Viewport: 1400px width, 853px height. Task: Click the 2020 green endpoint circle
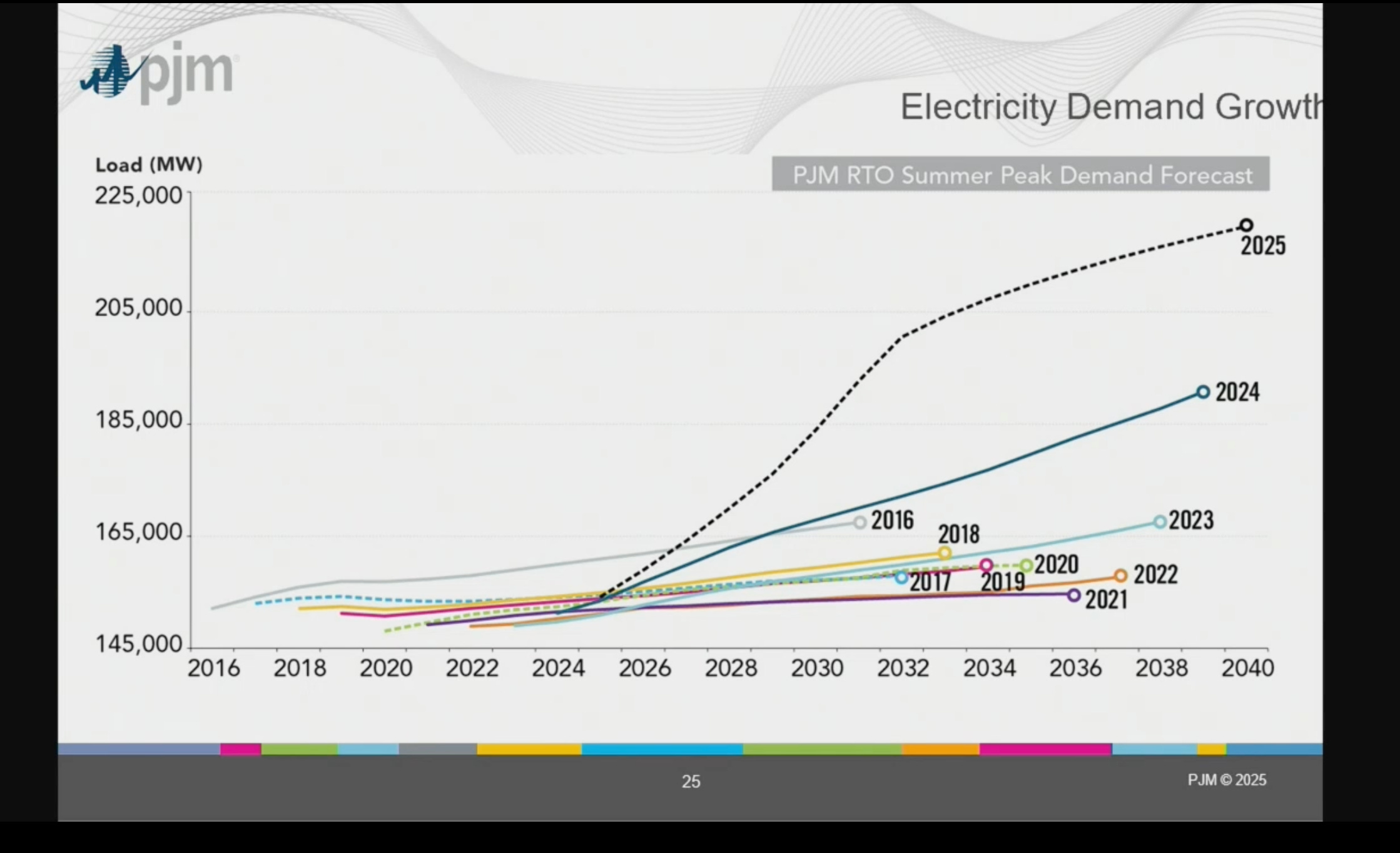[1026, 566]
